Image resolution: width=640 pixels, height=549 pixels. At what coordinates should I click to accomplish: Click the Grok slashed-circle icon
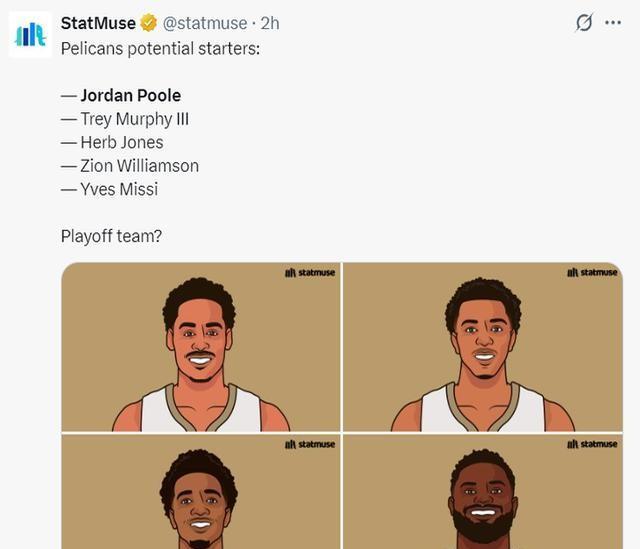pyautogui.click(x=584, y=22)
